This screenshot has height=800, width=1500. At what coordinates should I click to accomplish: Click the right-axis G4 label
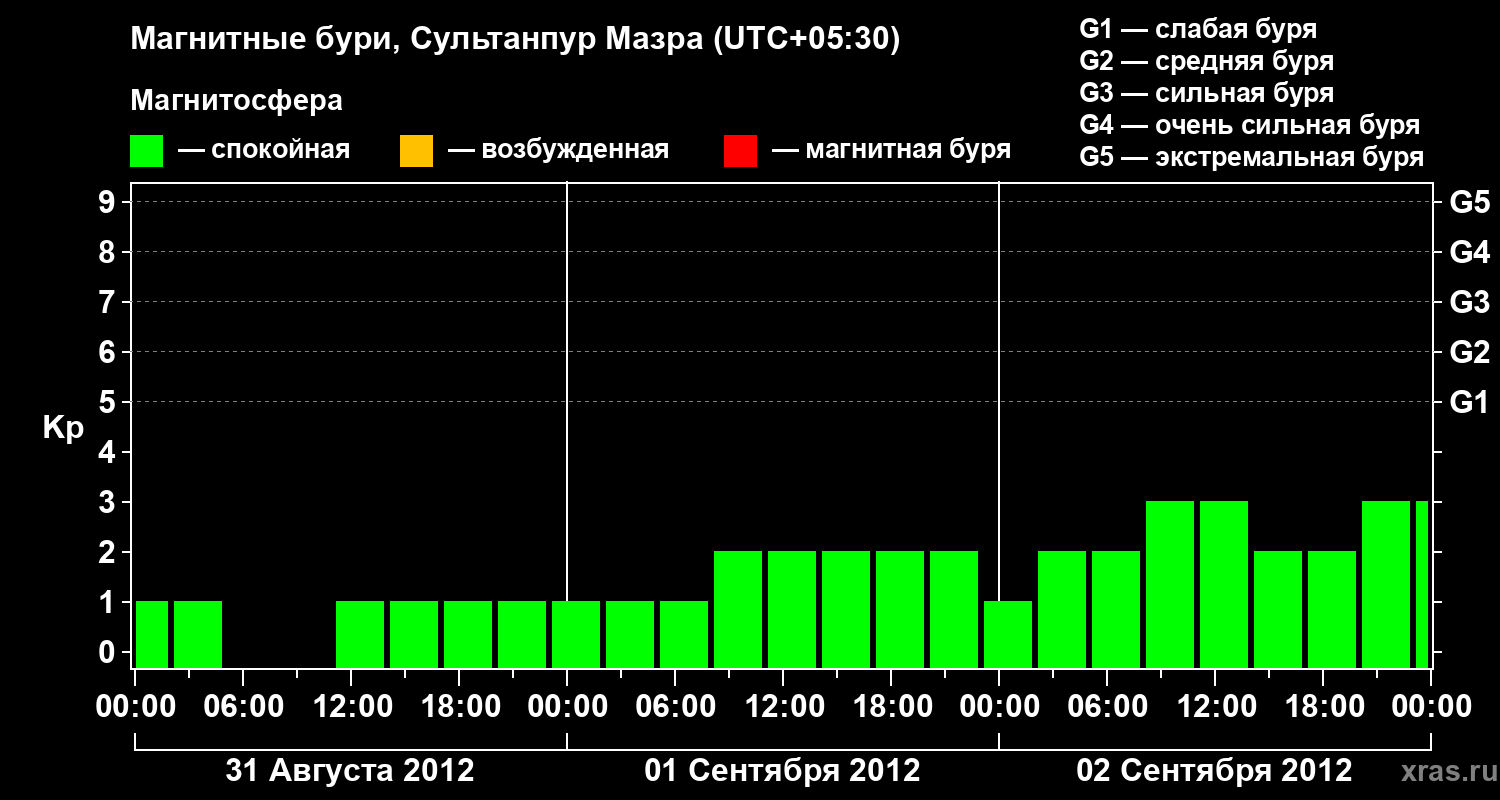tap(1470, 253)
